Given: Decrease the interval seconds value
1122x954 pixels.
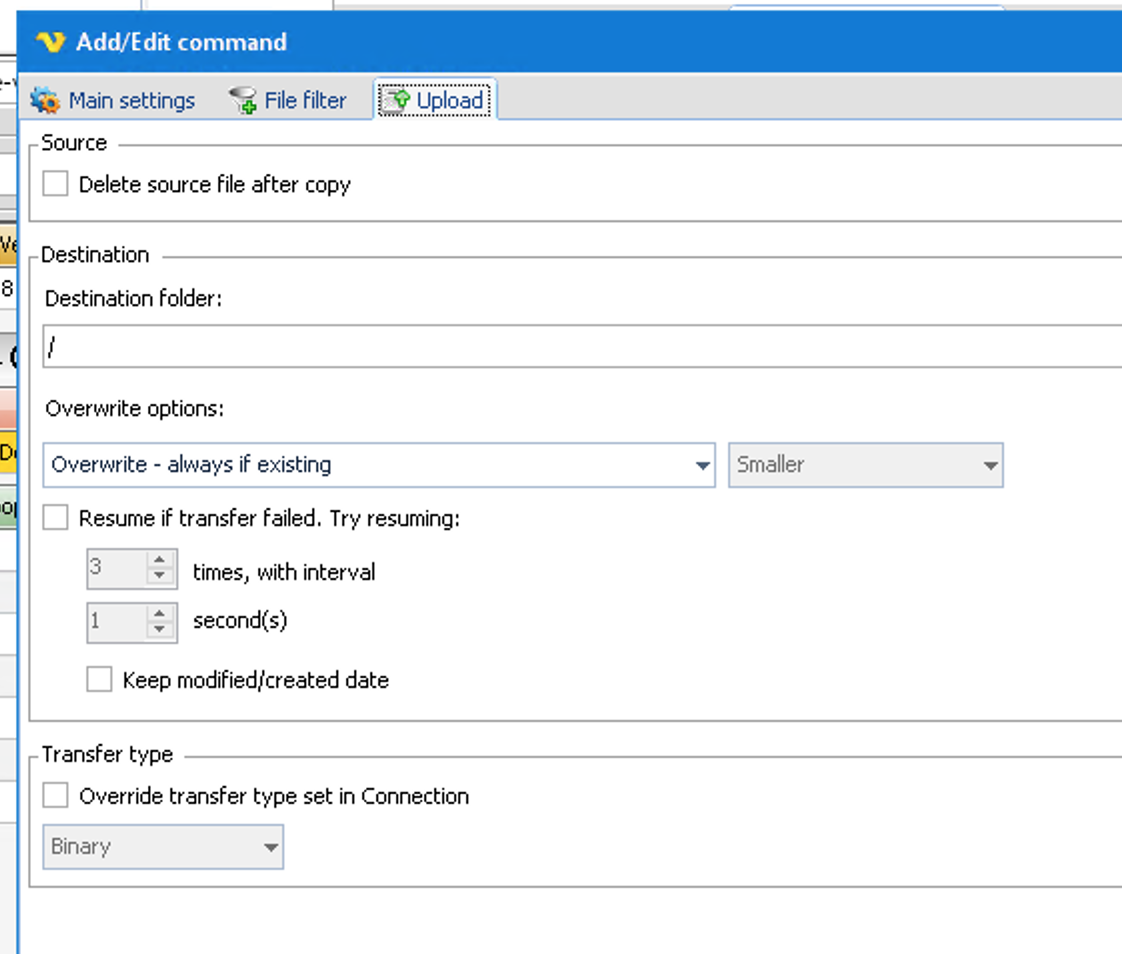Looking at the screenshot, I should [160, 629].
